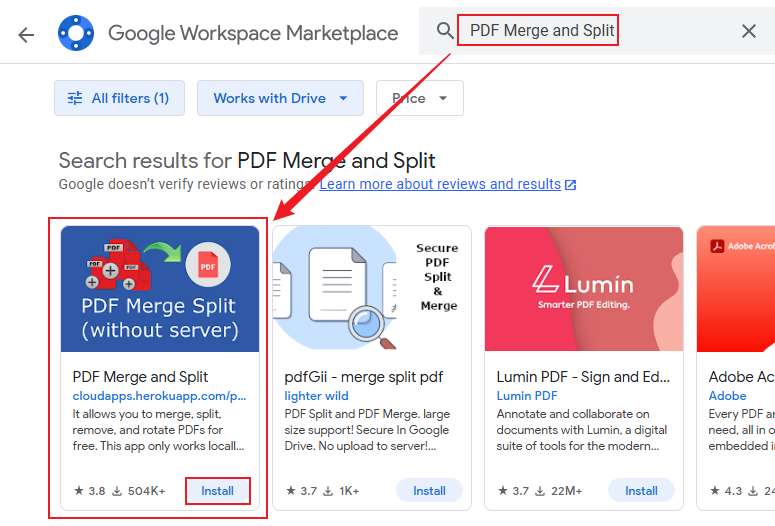Screen dimensions: 775x526
Task: Click the external link icon after reviews link
Action: (570, 184)
